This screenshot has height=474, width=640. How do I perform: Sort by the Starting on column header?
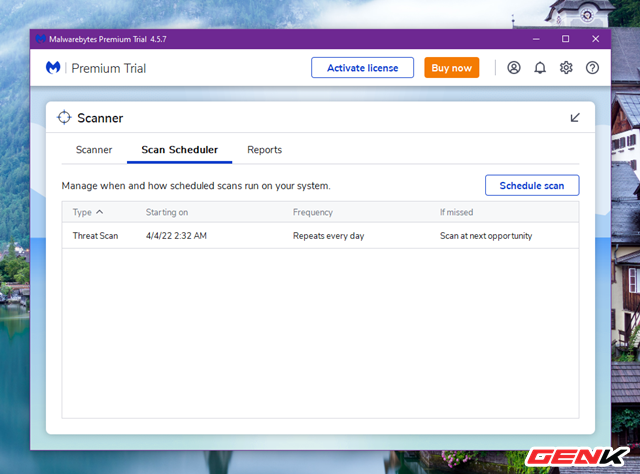click(x=167, y=212)
